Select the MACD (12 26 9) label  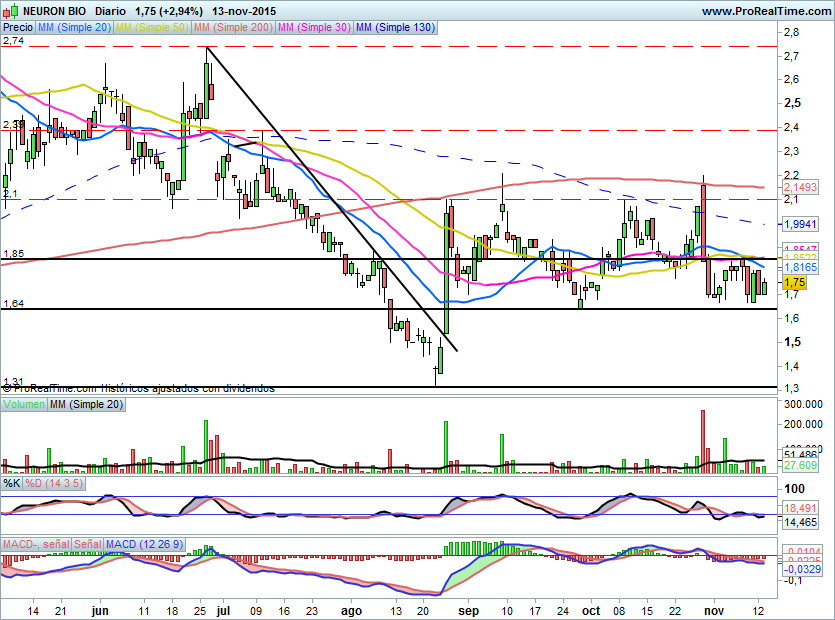coord(143,543)
